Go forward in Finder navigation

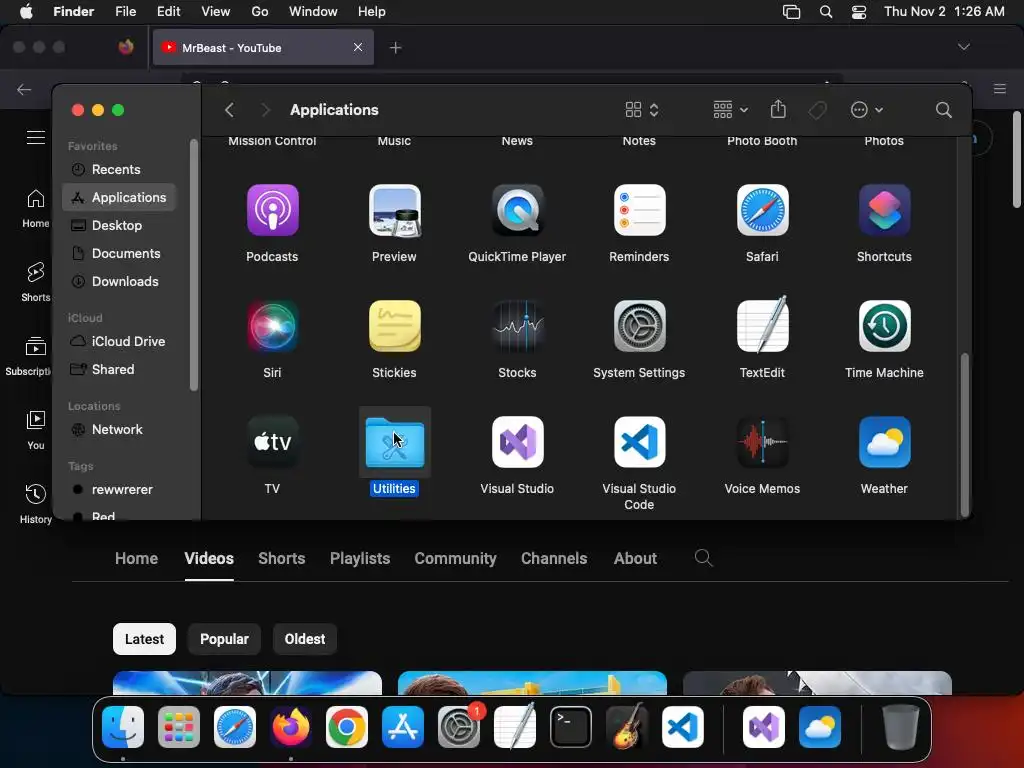click(x=265, y=110)
